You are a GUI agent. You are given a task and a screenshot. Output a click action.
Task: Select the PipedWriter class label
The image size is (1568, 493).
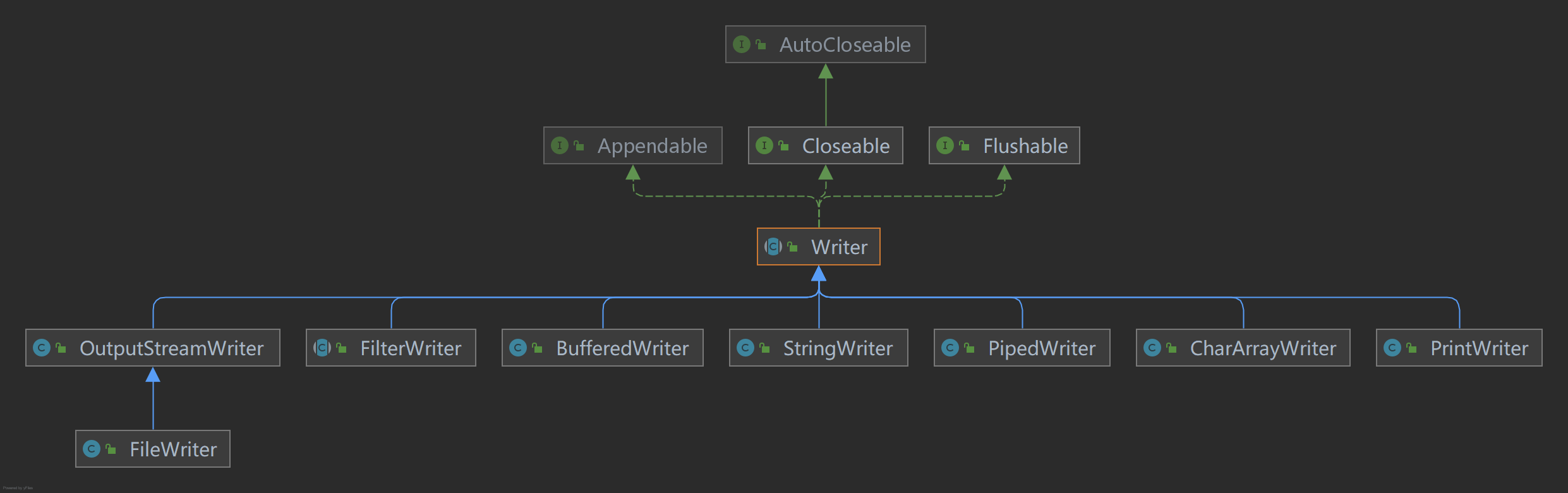pyautogui.click(x=1042, y=348)
